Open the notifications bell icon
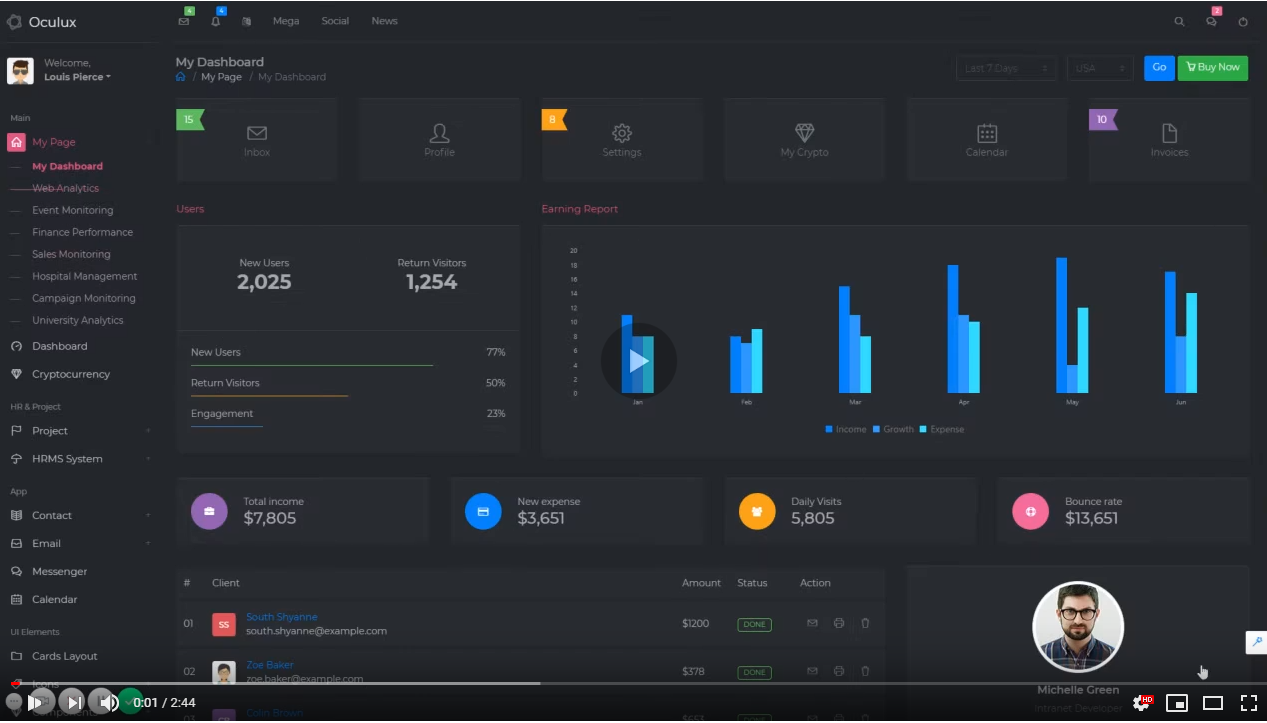 [x=215, y=21]
